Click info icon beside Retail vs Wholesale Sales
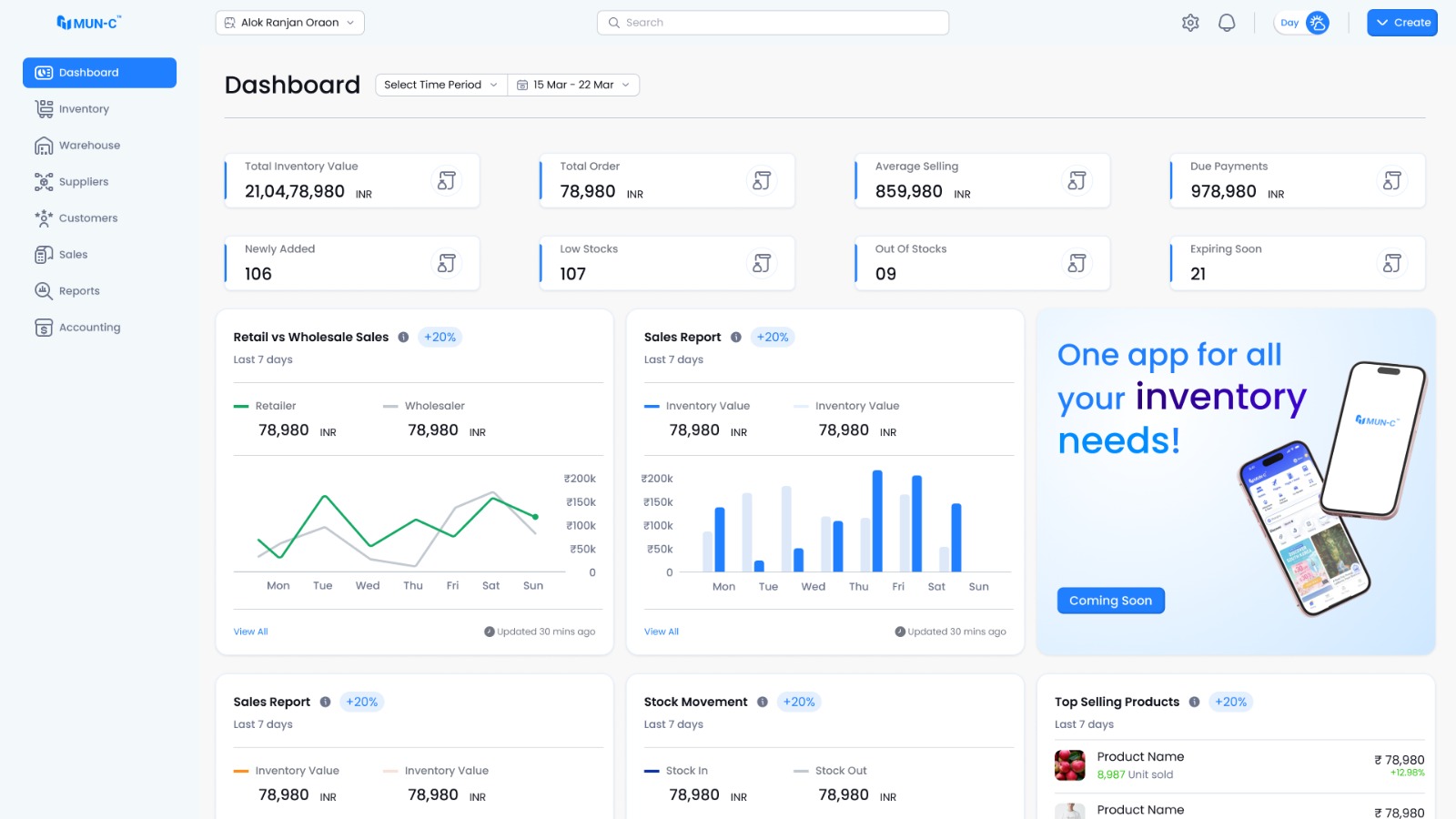 pyautogui.click(x=403, y=338)
